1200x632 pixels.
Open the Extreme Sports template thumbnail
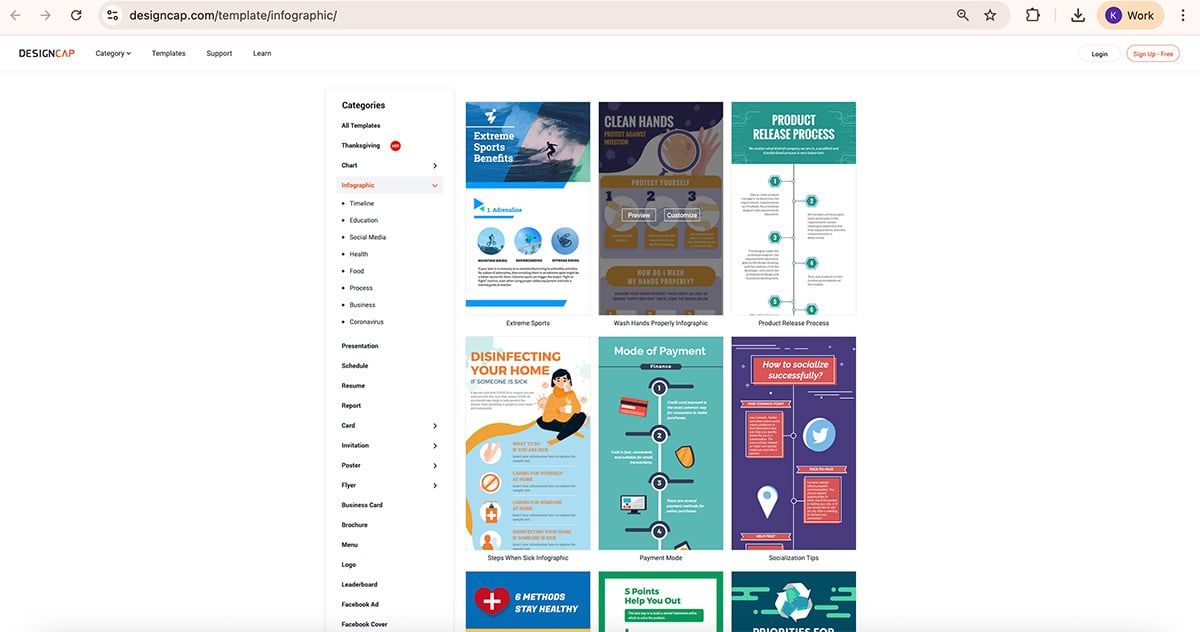(x=527, y=200)
